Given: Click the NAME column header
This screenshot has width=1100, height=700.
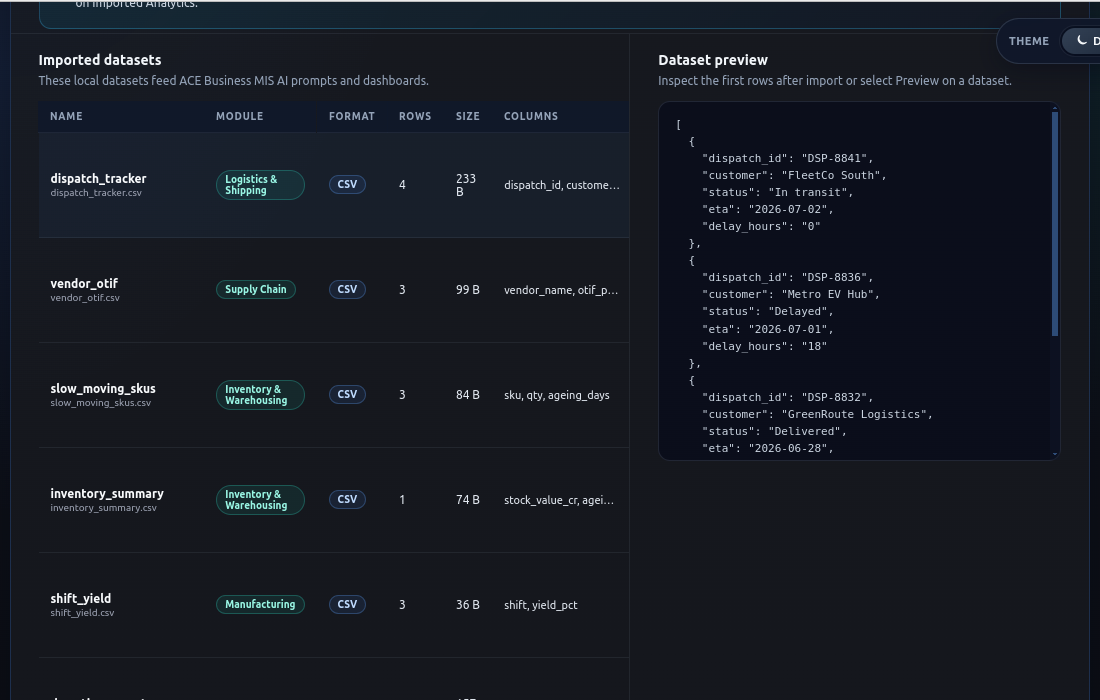Looking at the screenshot, I should pyautogui.click(x=66, y=116).
